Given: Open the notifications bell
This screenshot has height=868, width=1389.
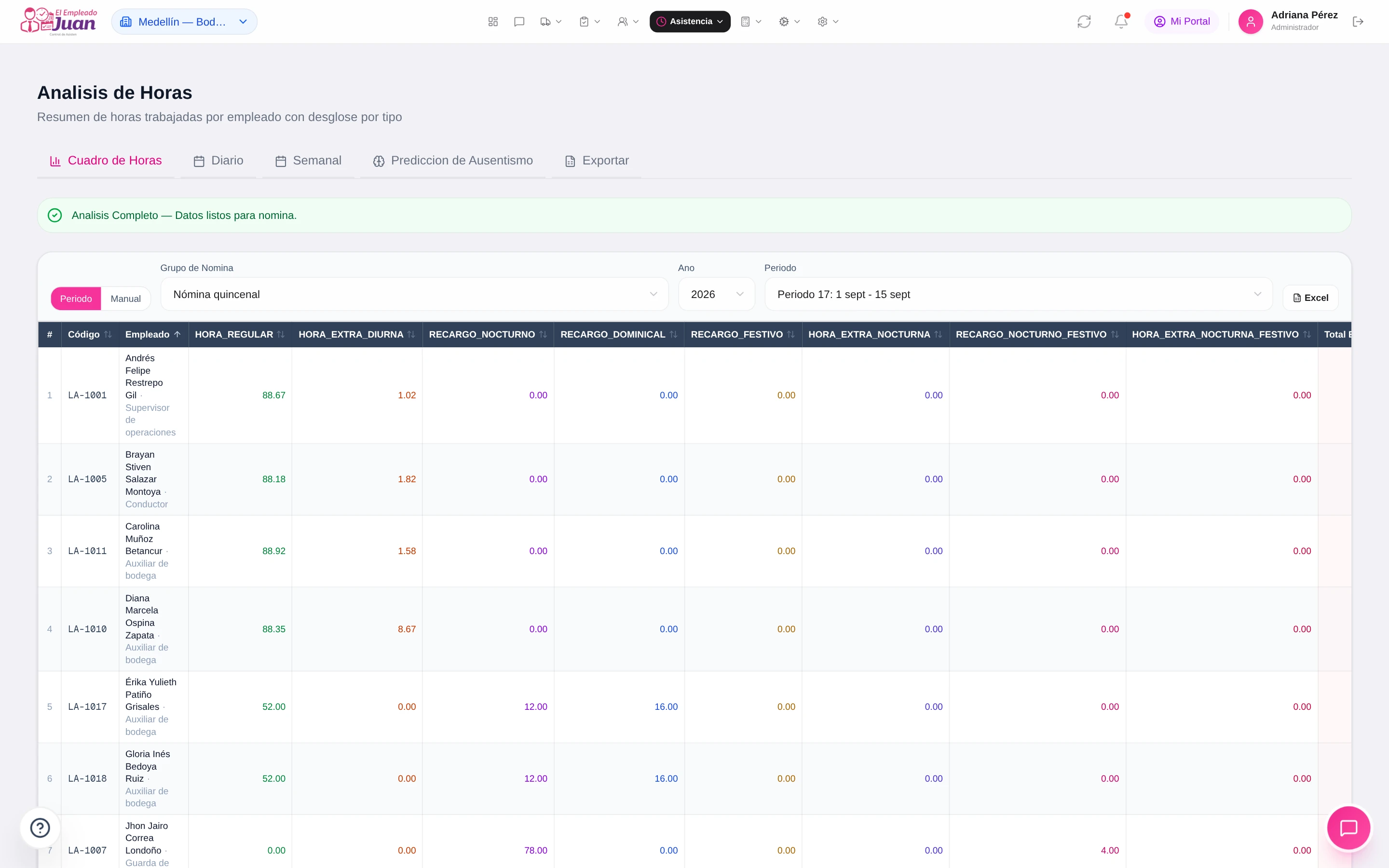Looking at the screenshot, I should pyautogui.click(x=1121, y=22).
